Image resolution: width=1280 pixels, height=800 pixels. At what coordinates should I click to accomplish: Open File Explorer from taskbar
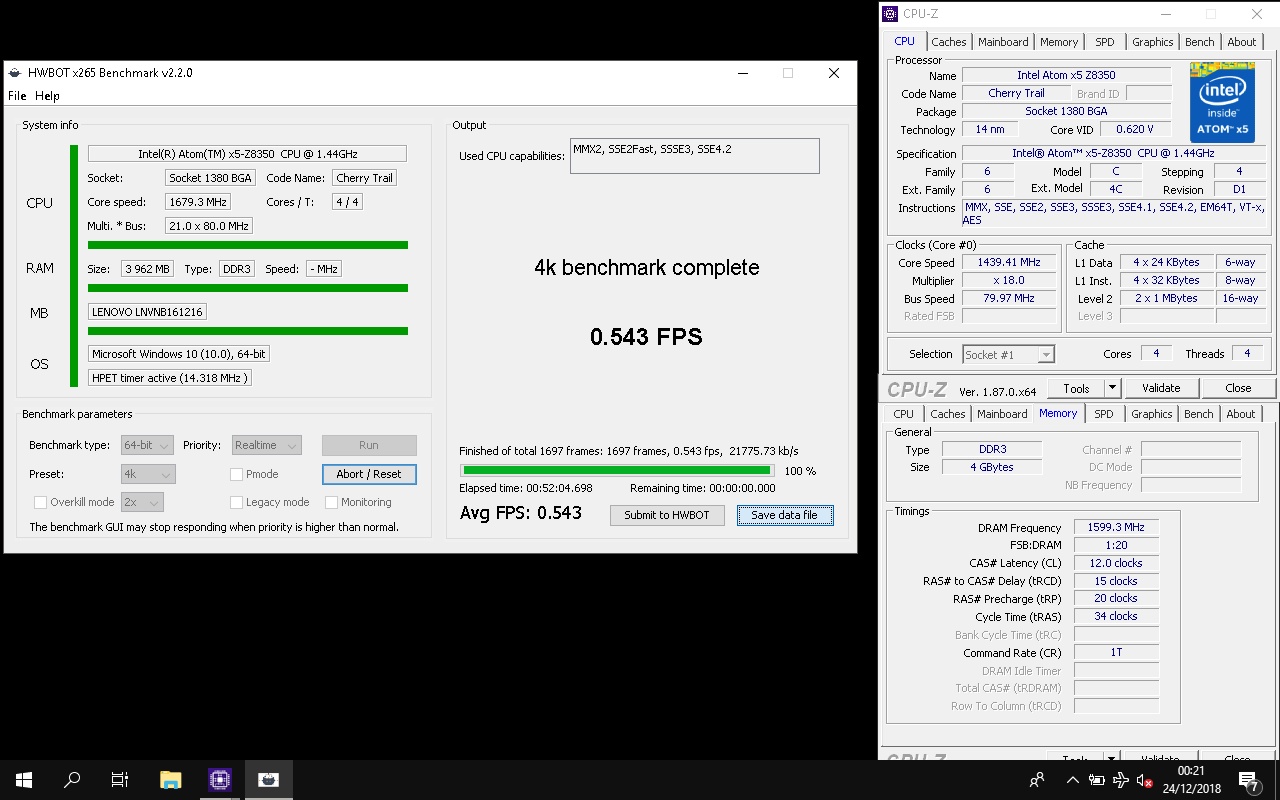[x=171, y=780]
